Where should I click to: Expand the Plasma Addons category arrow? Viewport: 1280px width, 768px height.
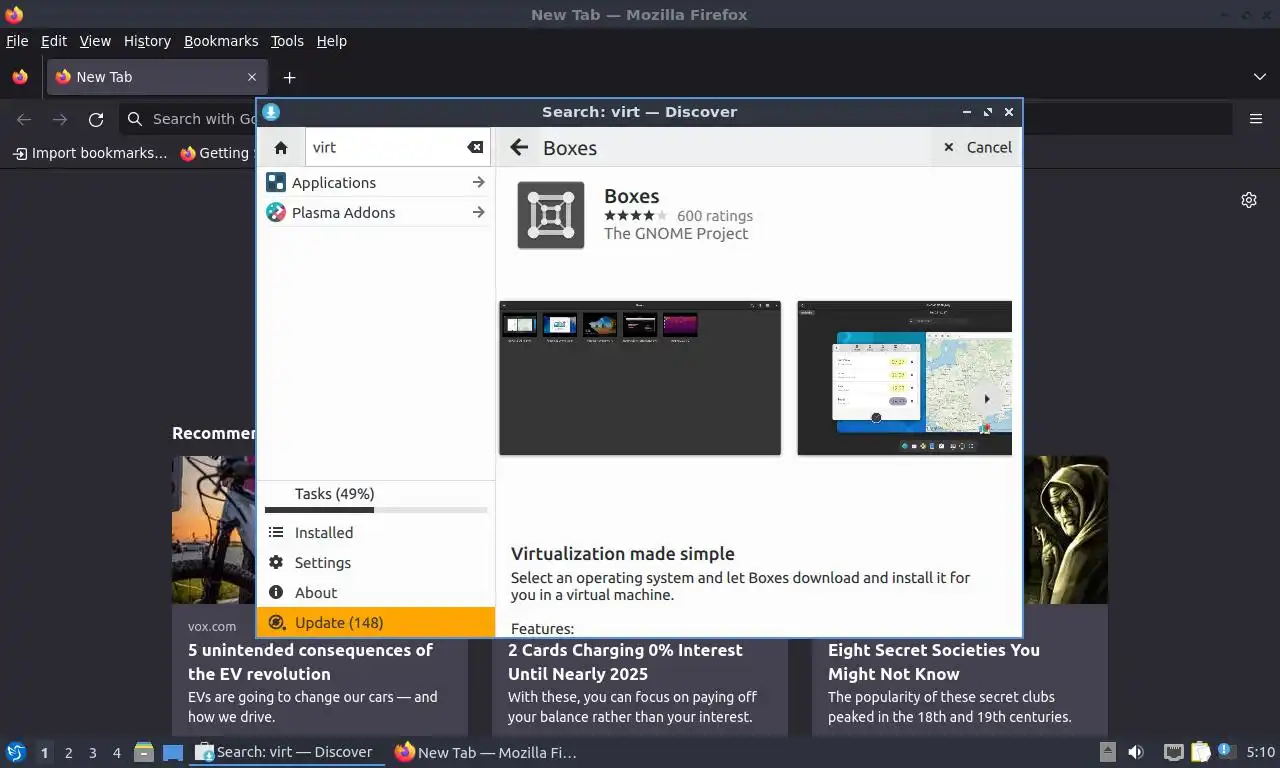point(478,212)
